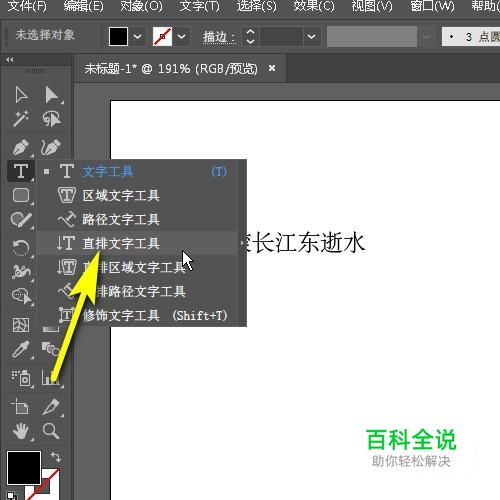Choose 区域文字工具 from the flyout

138,195
